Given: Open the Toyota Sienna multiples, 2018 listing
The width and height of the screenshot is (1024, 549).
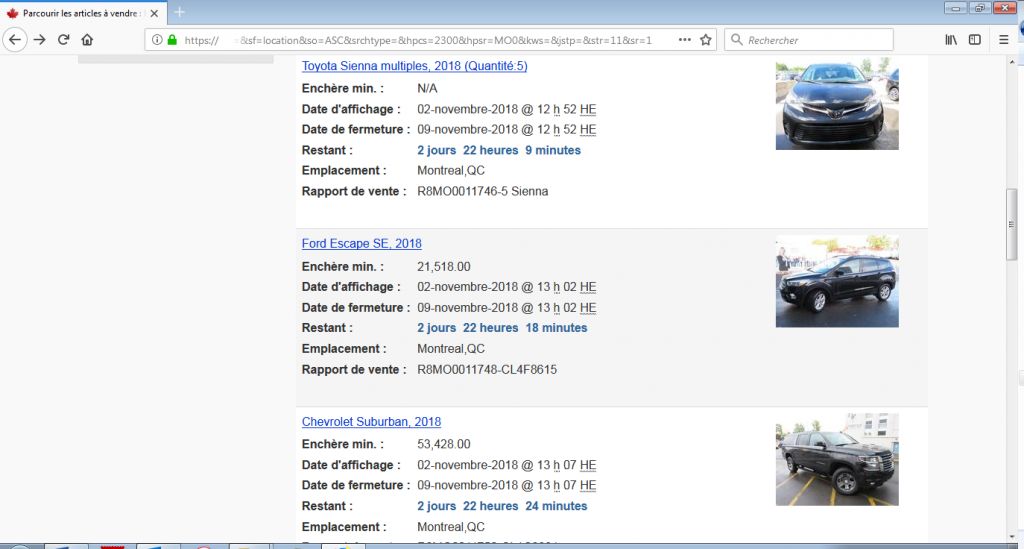Looking at the screenshot, I should (414, 66).
